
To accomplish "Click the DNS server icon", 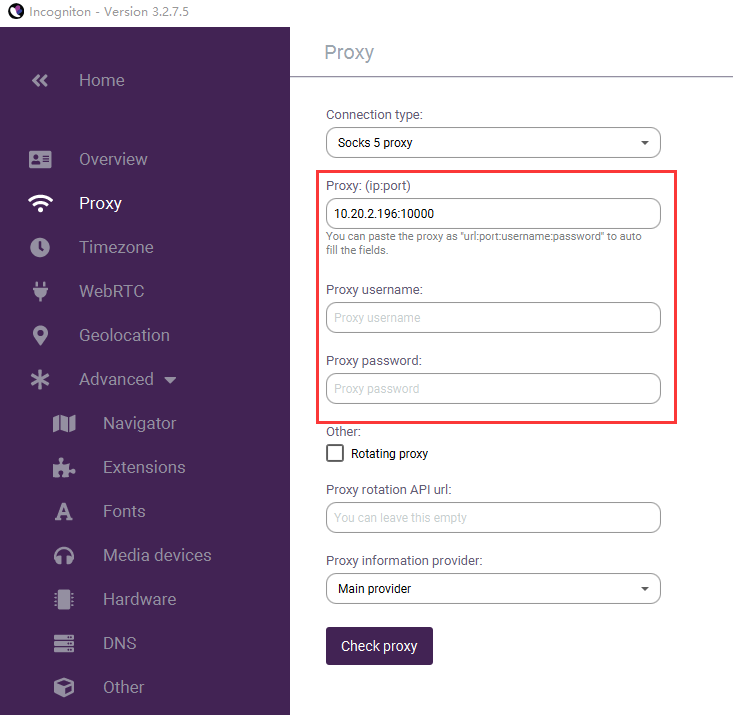I will pyautogui.click(x=64, y=643).
